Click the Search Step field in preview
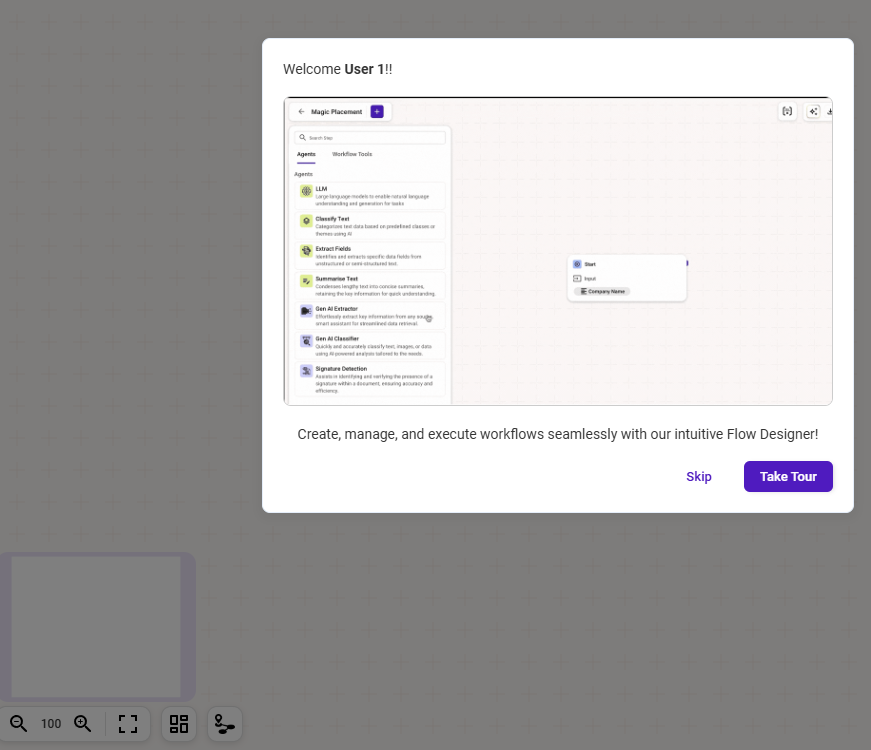 pyautogui.click(x=370, y=138)
